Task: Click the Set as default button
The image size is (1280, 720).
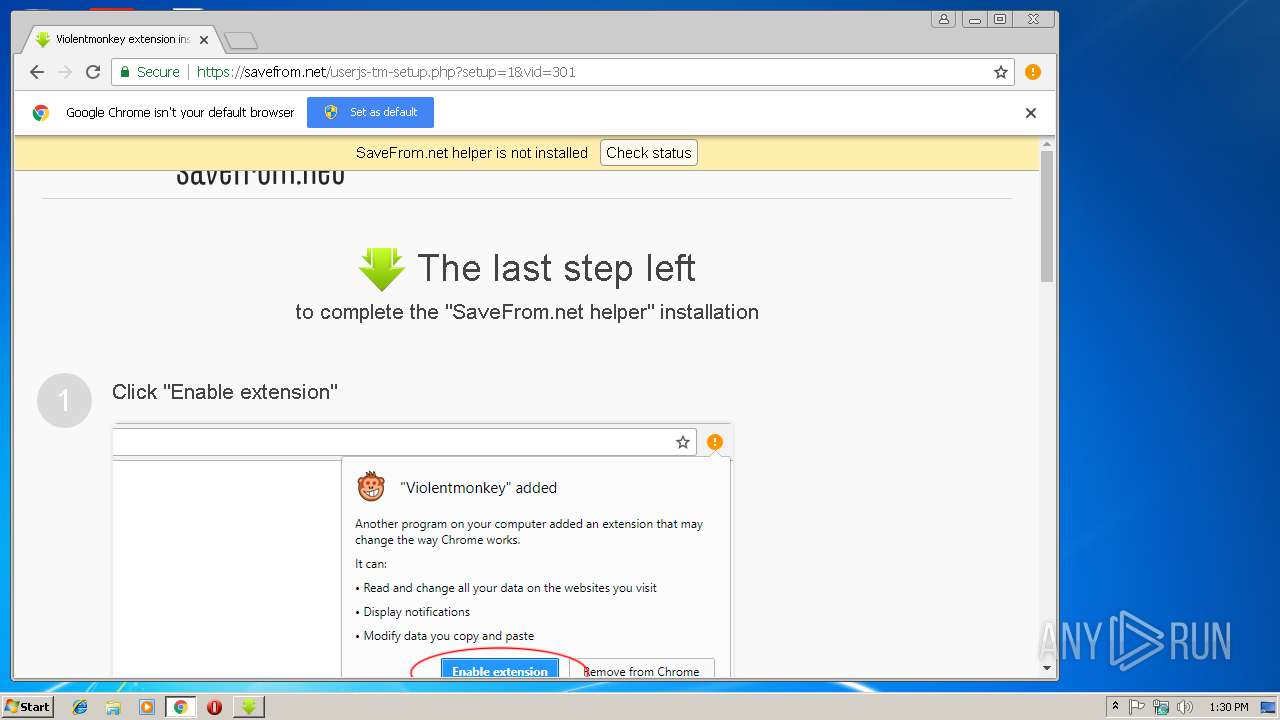Action: 370,112
